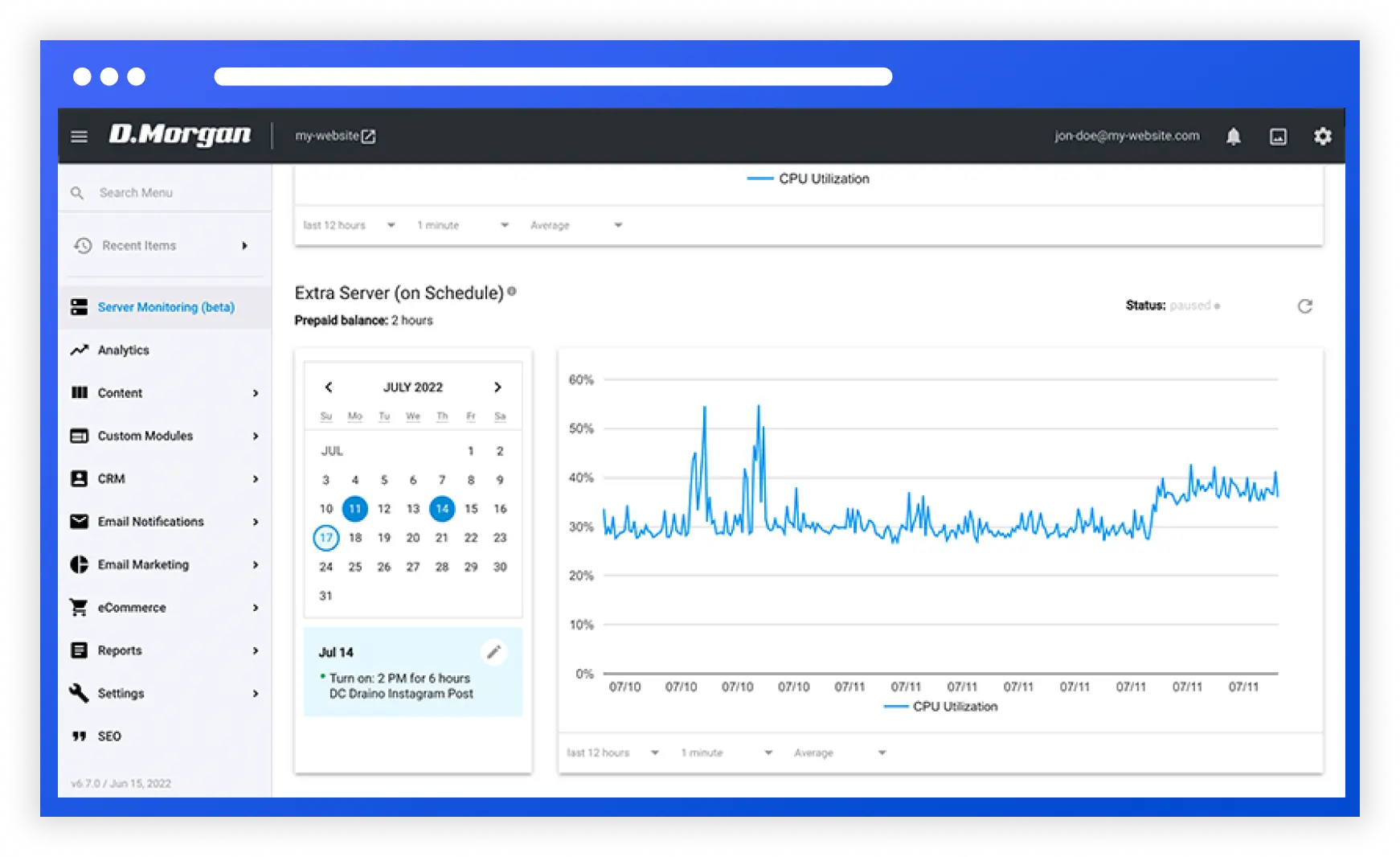Click the Email Marketing pie icon
Viewport: 1400px width, 857px height.
tap(79, 564)
